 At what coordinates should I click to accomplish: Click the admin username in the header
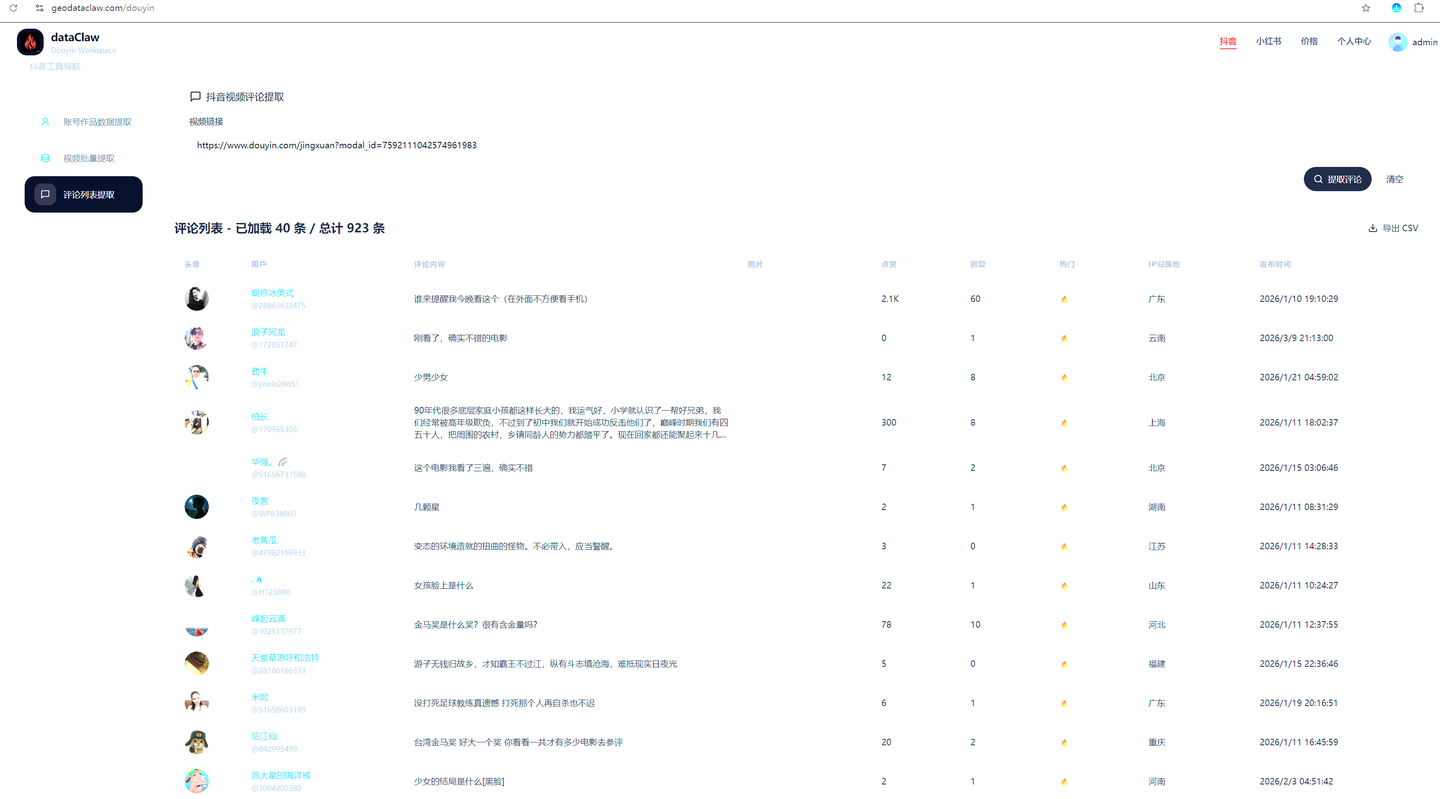pos(1425,42)
